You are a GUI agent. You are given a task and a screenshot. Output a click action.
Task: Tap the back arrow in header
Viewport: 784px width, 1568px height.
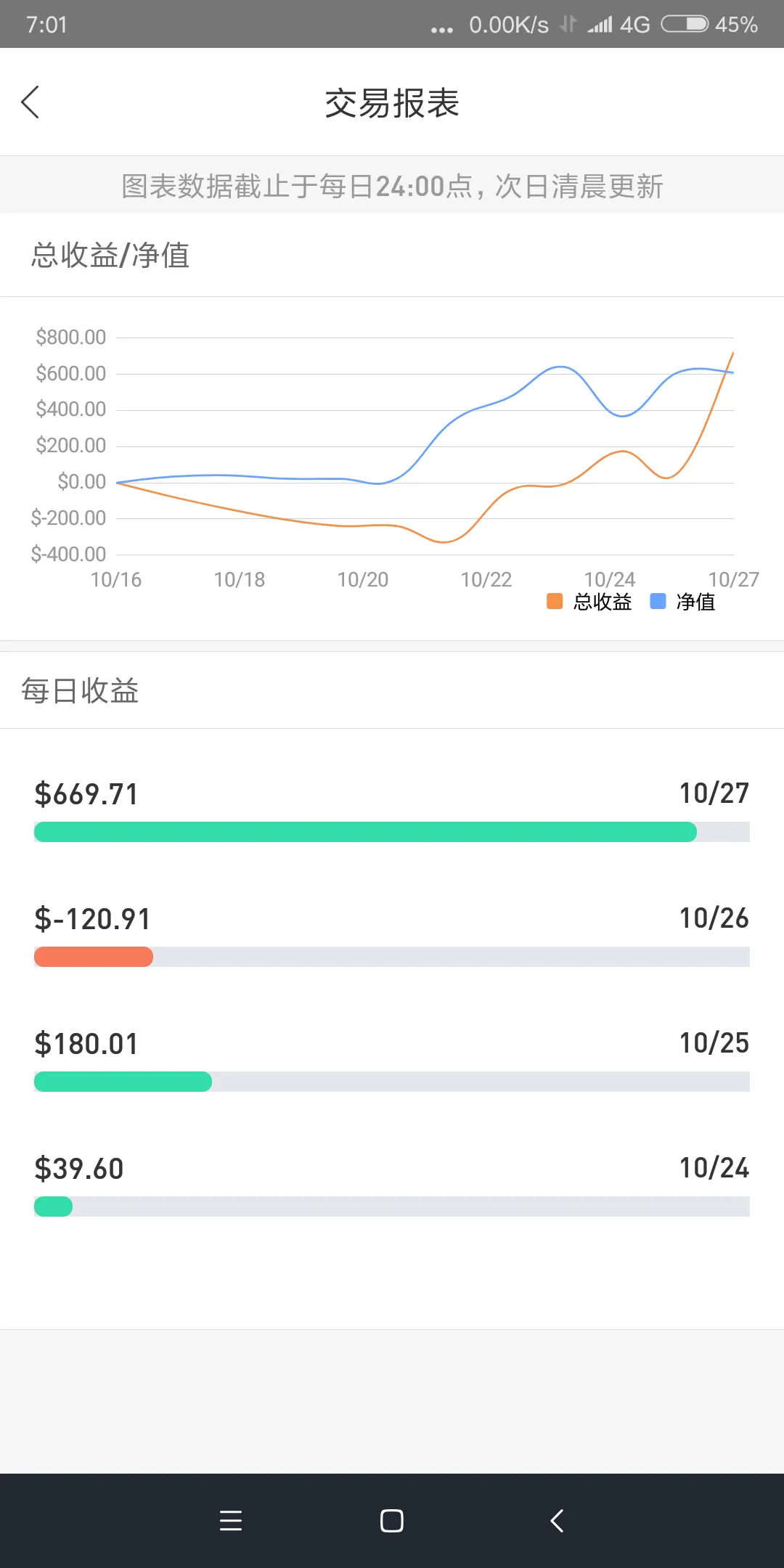pyautogui.click(x=30, y=102)
